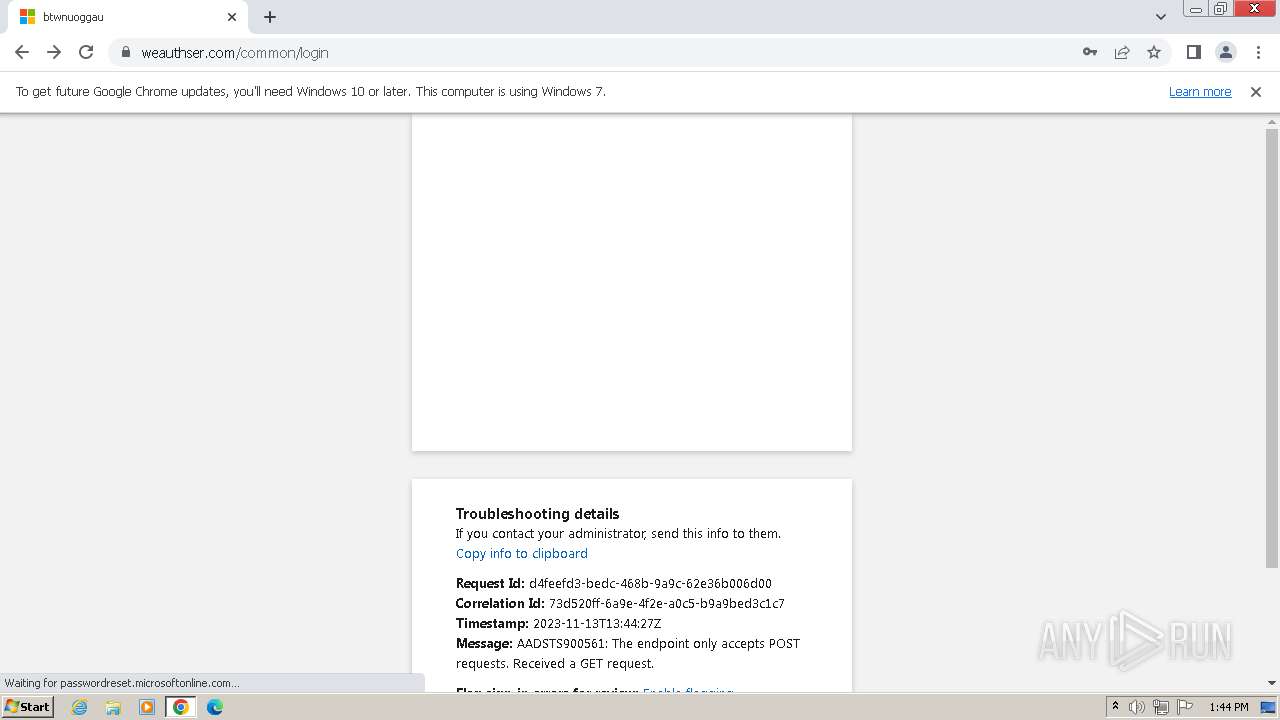The image size is (1280, 720).
Task: Dismiss the Chrome update notification bar
Action: pos(1256,92)
